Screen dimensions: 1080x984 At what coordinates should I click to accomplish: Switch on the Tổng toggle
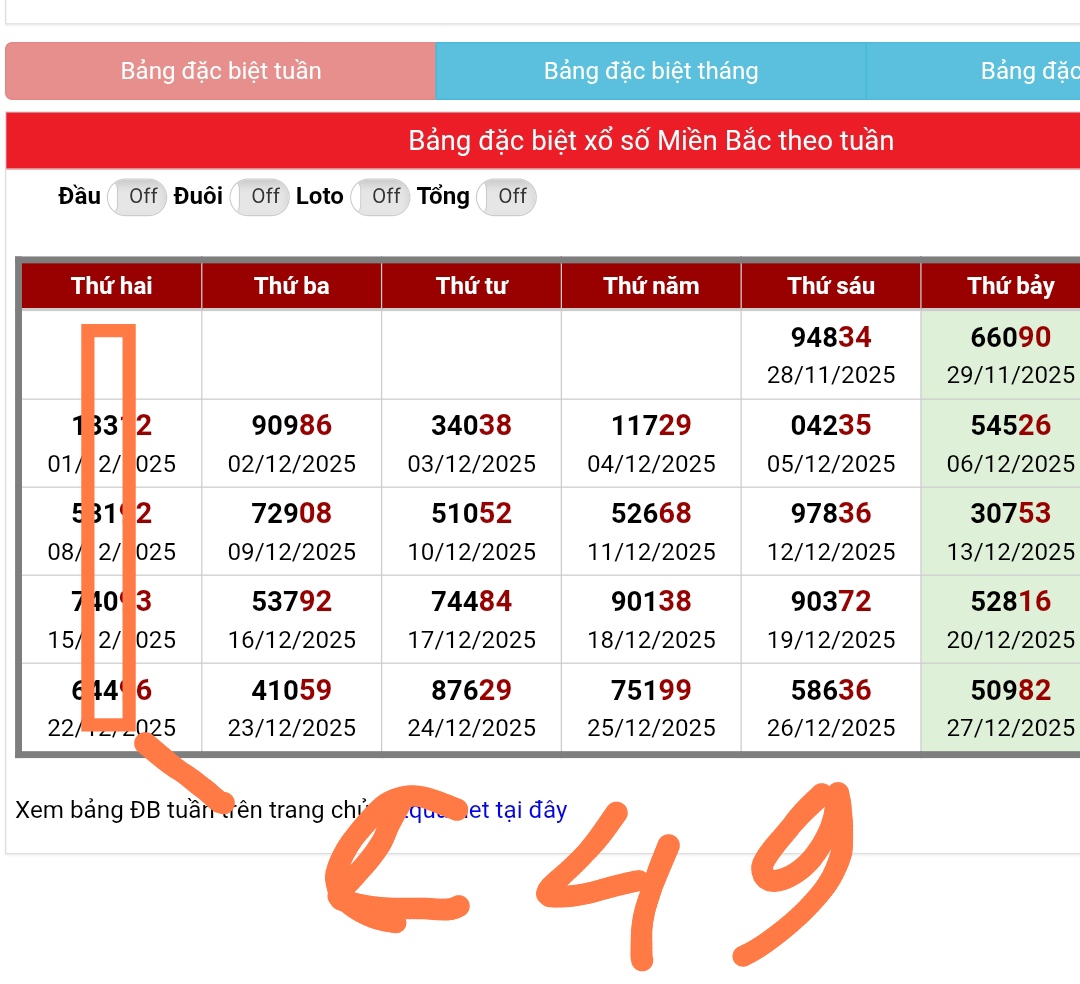tap(506, 197)
